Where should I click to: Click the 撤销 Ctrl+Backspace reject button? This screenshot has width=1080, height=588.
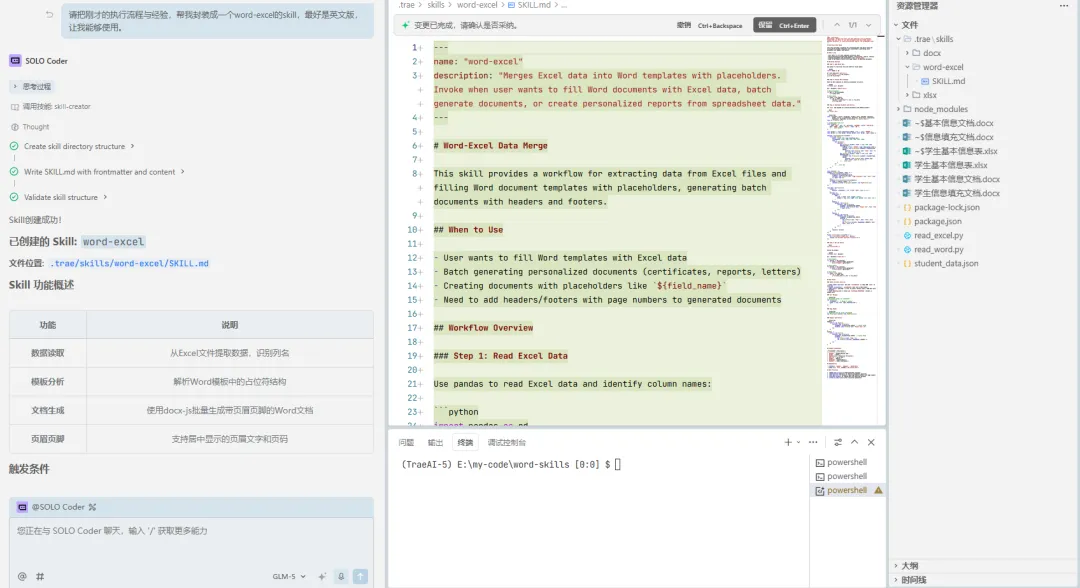click(x=709, y=25)
